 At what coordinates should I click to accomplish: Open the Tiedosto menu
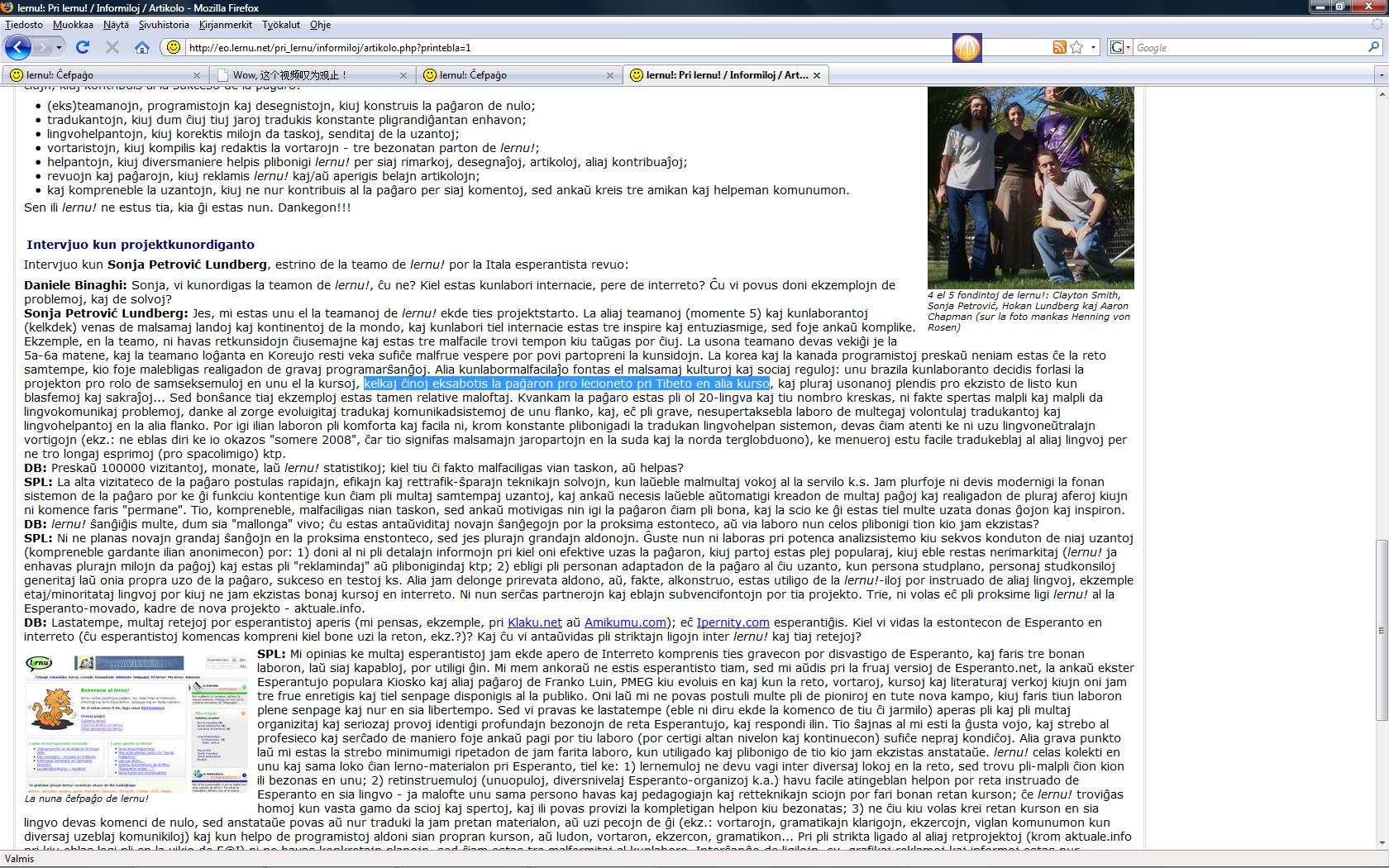click(x=24, y=25)
